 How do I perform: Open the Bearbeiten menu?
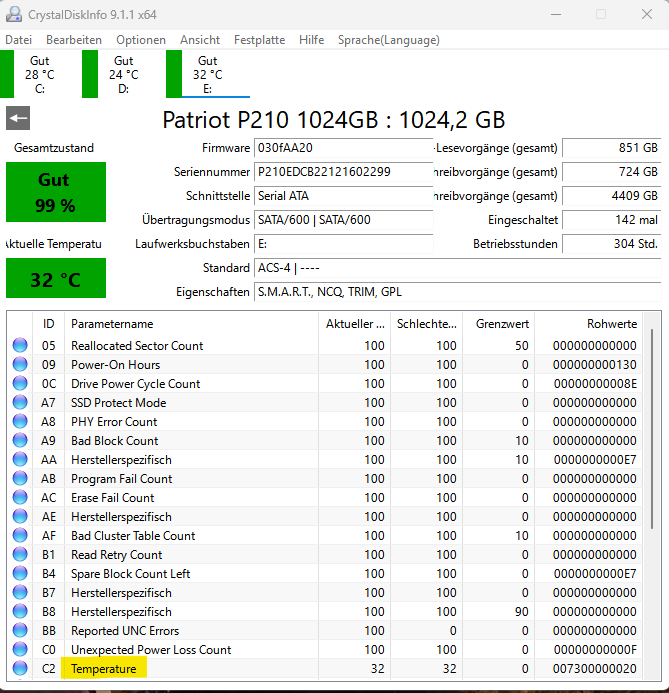[x=74, y=40]
